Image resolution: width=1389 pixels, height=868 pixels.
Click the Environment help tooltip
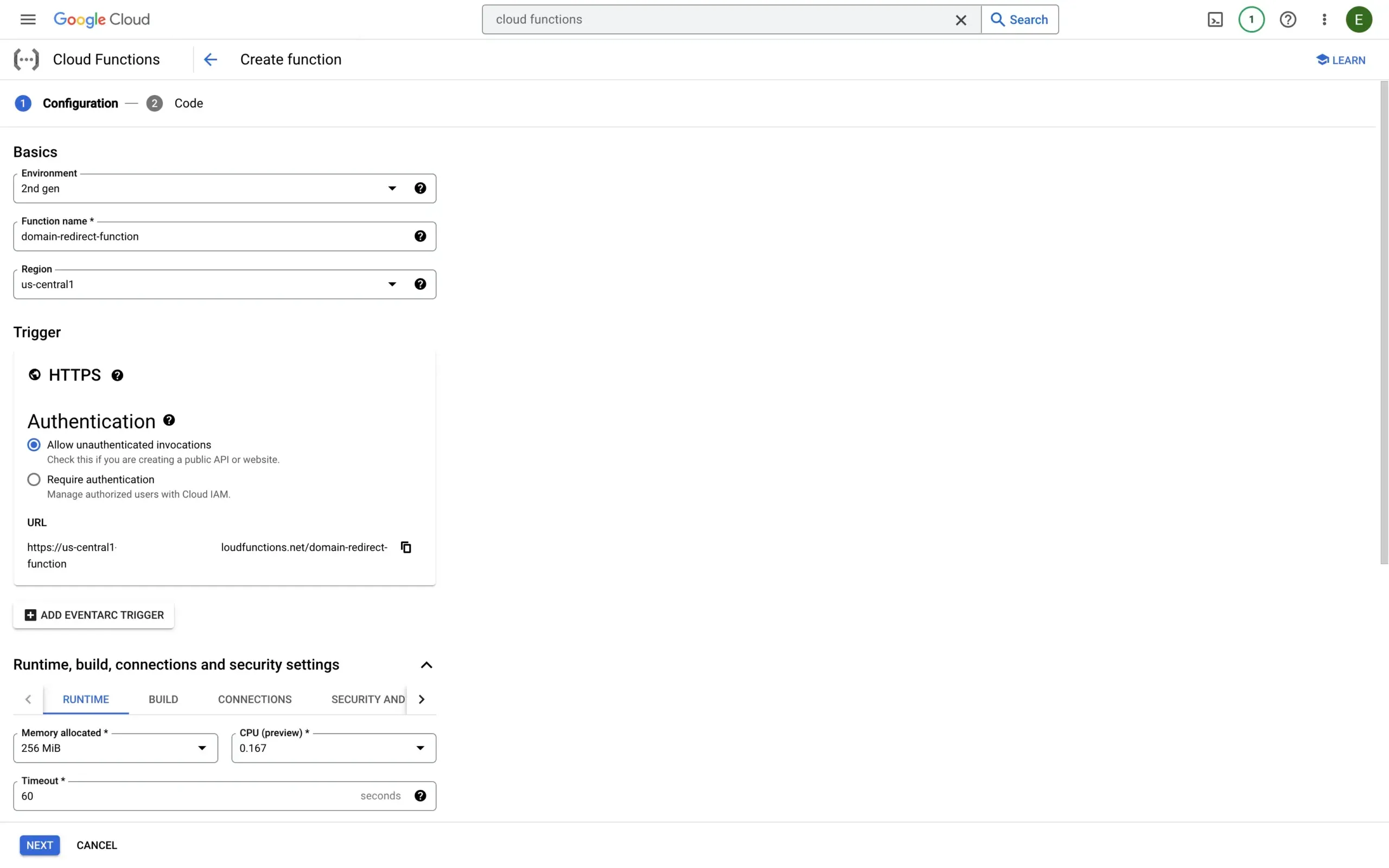pos(419,188)
